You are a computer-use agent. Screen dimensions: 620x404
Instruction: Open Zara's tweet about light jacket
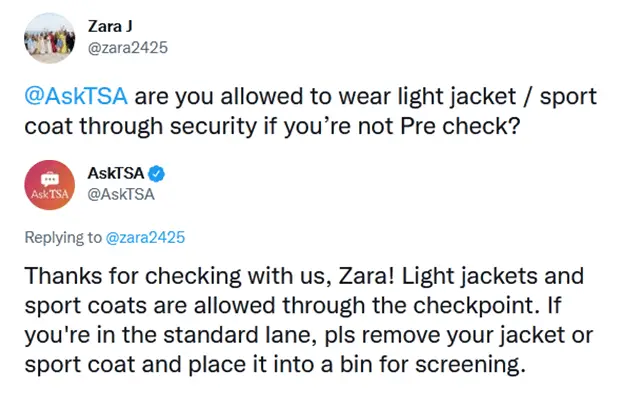[310, 111]
